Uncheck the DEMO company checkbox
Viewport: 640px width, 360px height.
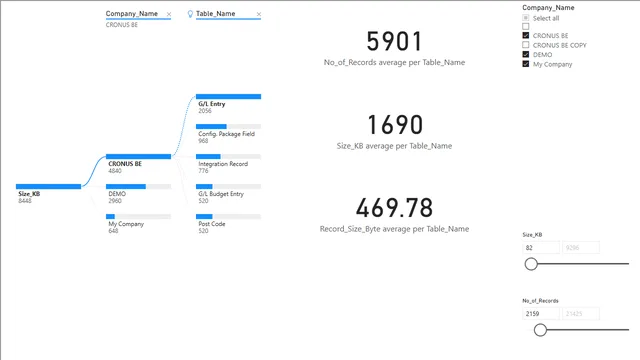coord(526,54)
